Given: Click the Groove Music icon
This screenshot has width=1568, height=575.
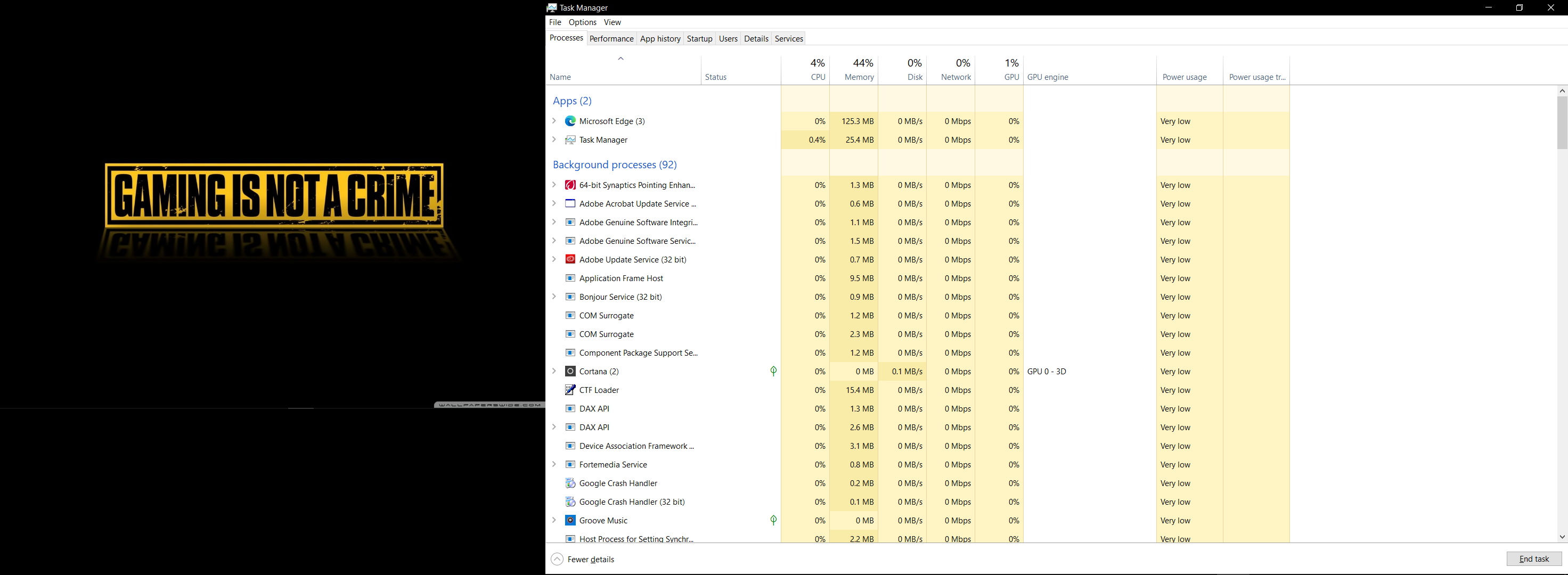Looking at the screenshot, I should [570, 520].
